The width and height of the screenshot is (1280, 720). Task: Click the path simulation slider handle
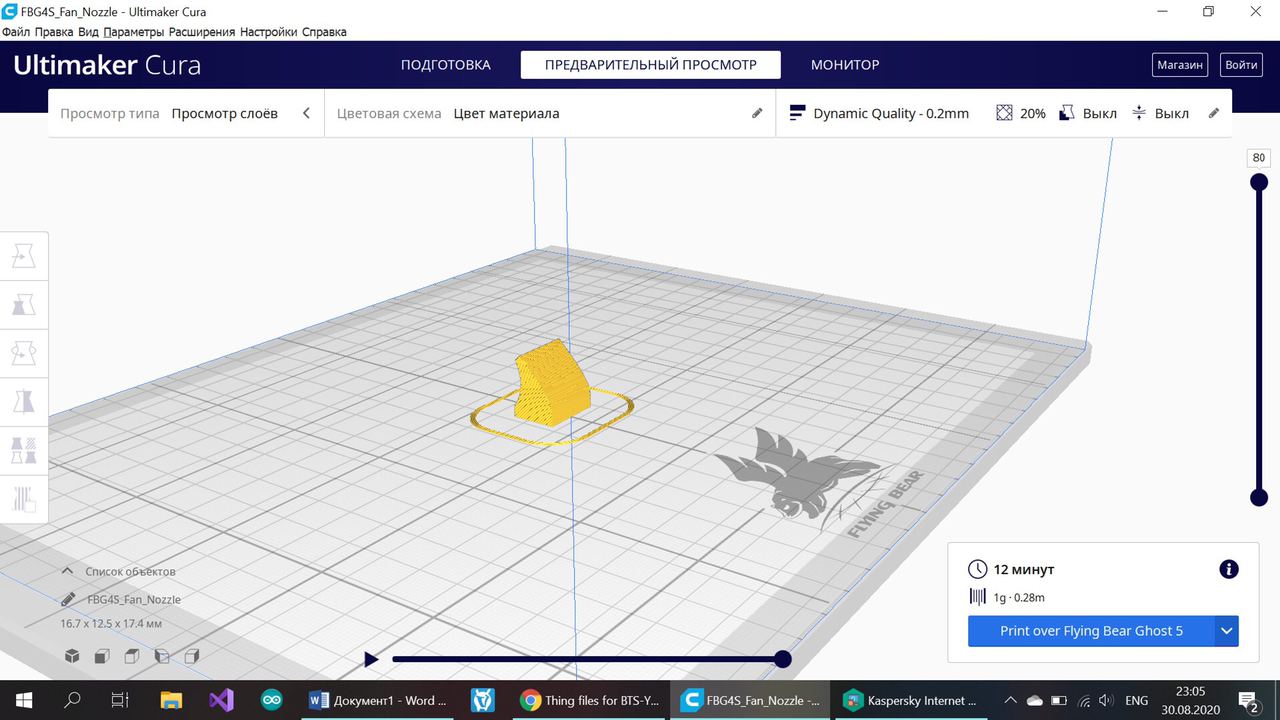click(783, 659)
